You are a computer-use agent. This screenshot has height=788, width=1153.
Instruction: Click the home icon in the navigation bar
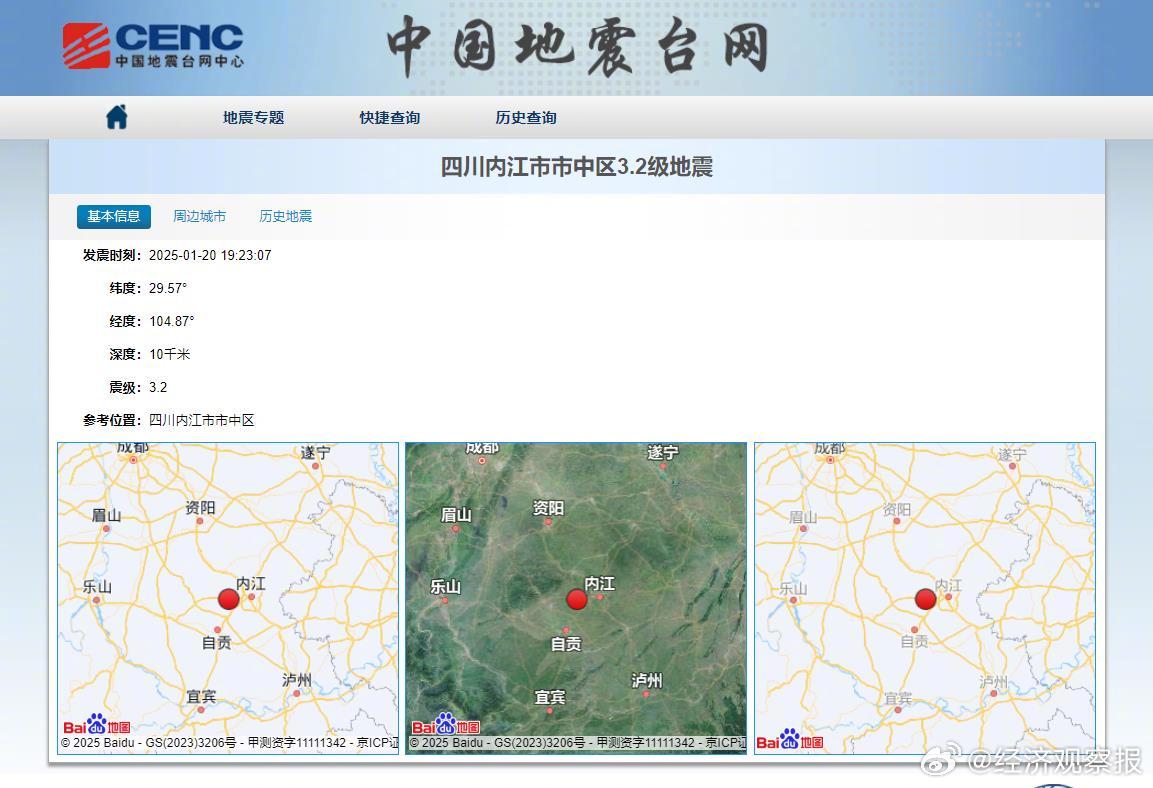[x=116, y=116]
